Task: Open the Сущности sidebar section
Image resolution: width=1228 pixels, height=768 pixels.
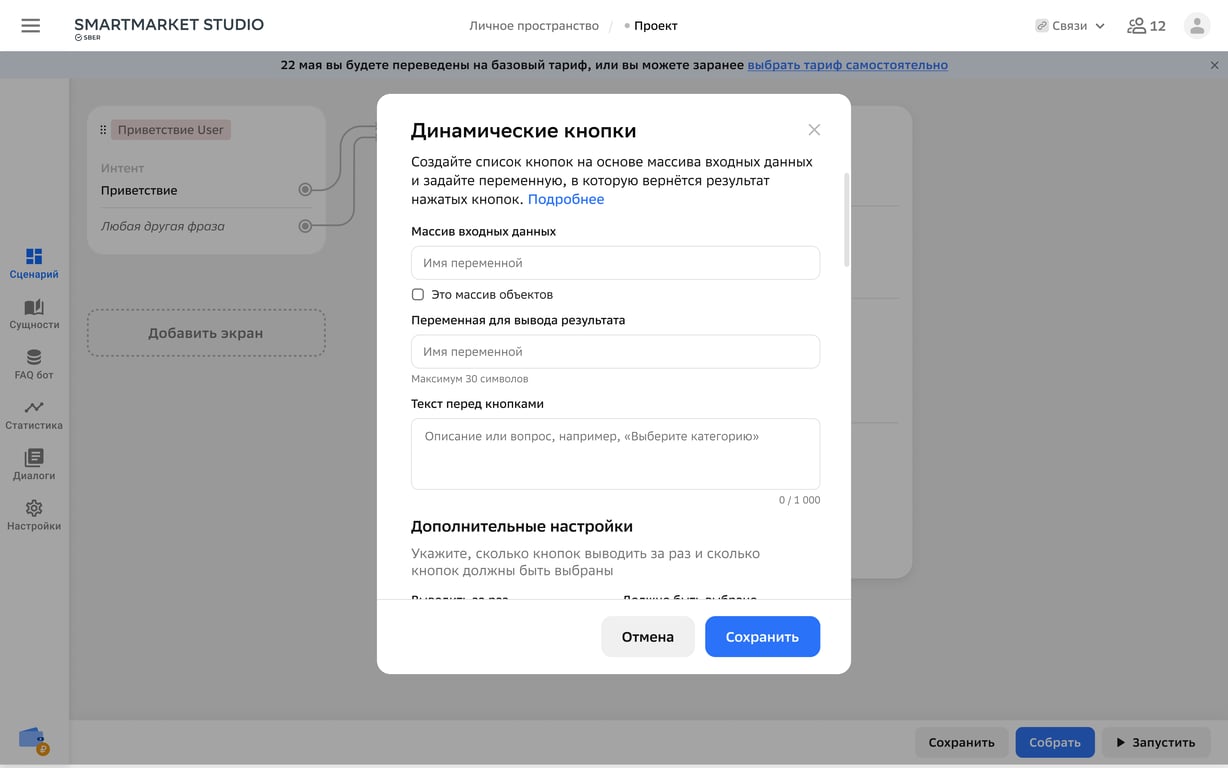Action: [x=34, y=315]
